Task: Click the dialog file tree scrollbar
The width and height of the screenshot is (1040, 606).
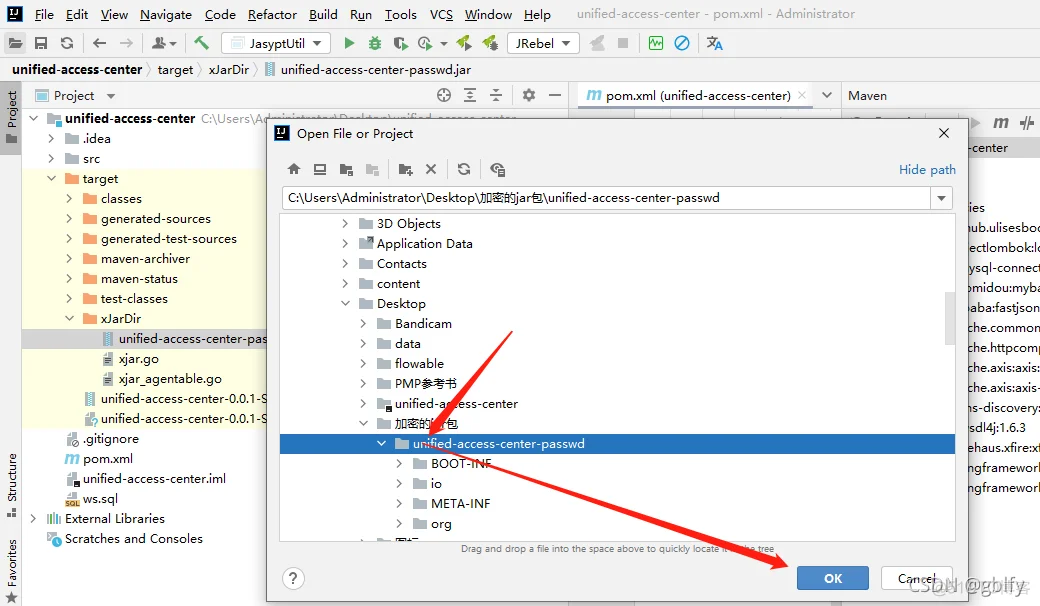Action: click(950, 318)
